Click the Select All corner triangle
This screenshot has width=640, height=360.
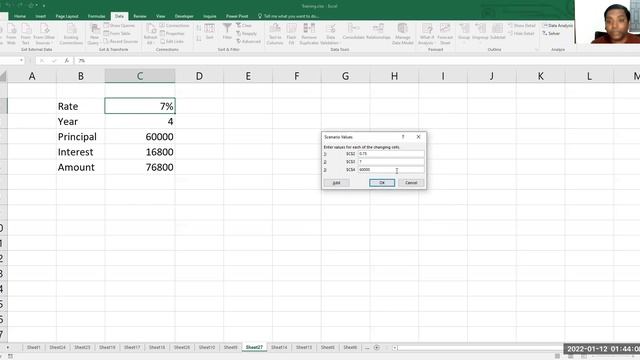[3, 76]
